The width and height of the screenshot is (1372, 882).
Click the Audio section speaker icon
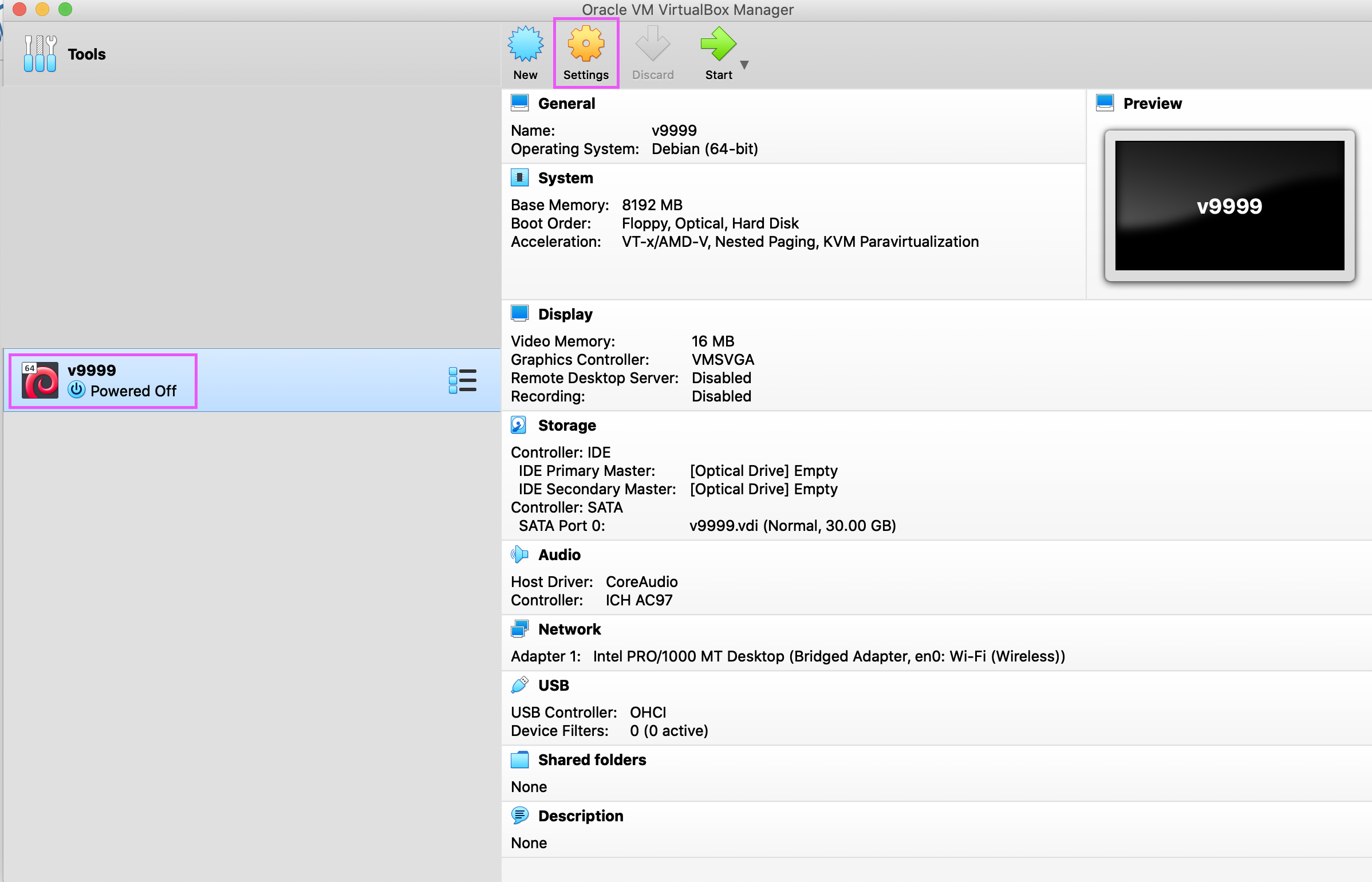click(519, 554)
